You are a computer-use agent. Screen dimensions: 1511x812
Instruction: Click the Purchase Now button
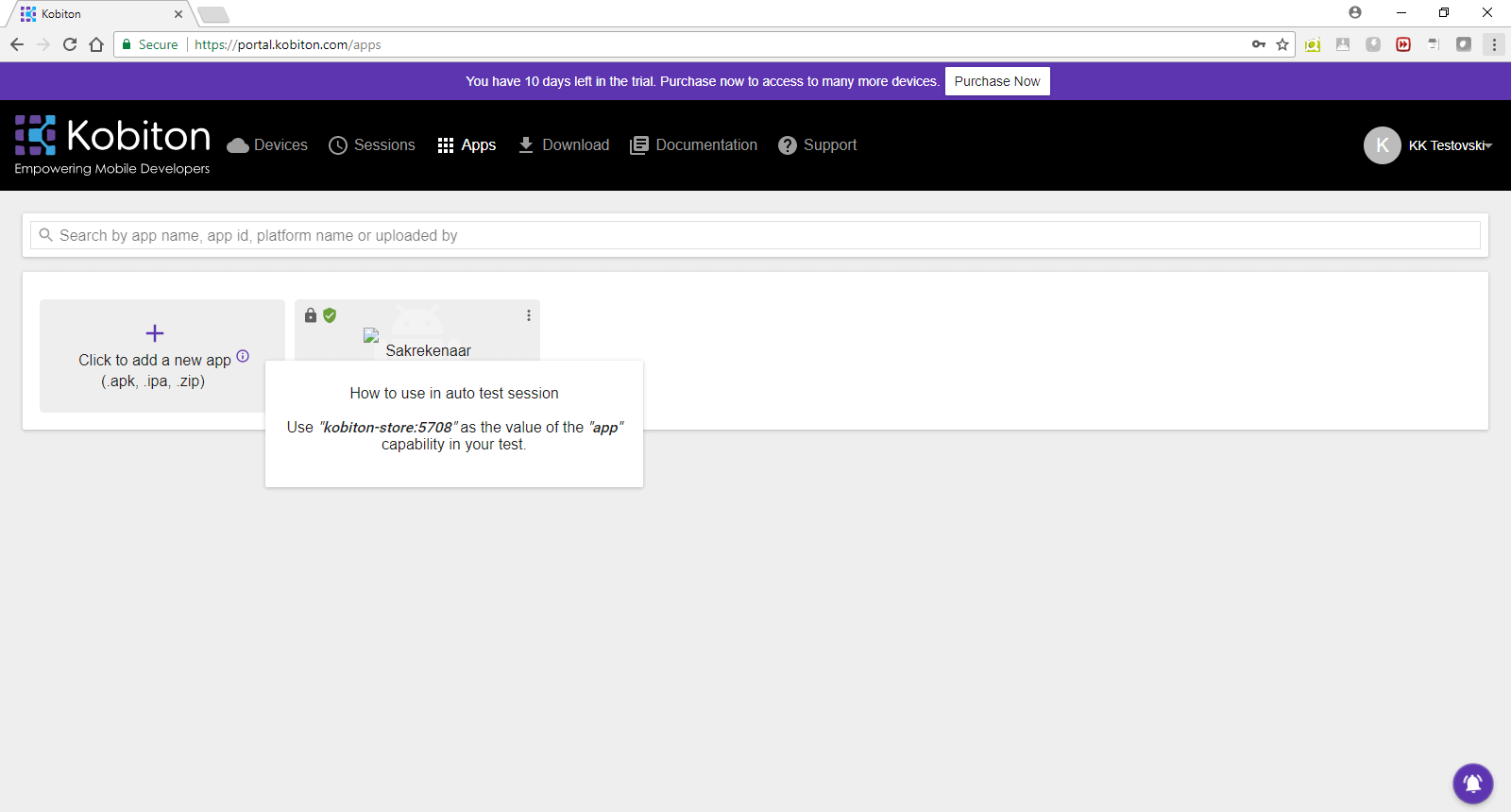(997, 81)
